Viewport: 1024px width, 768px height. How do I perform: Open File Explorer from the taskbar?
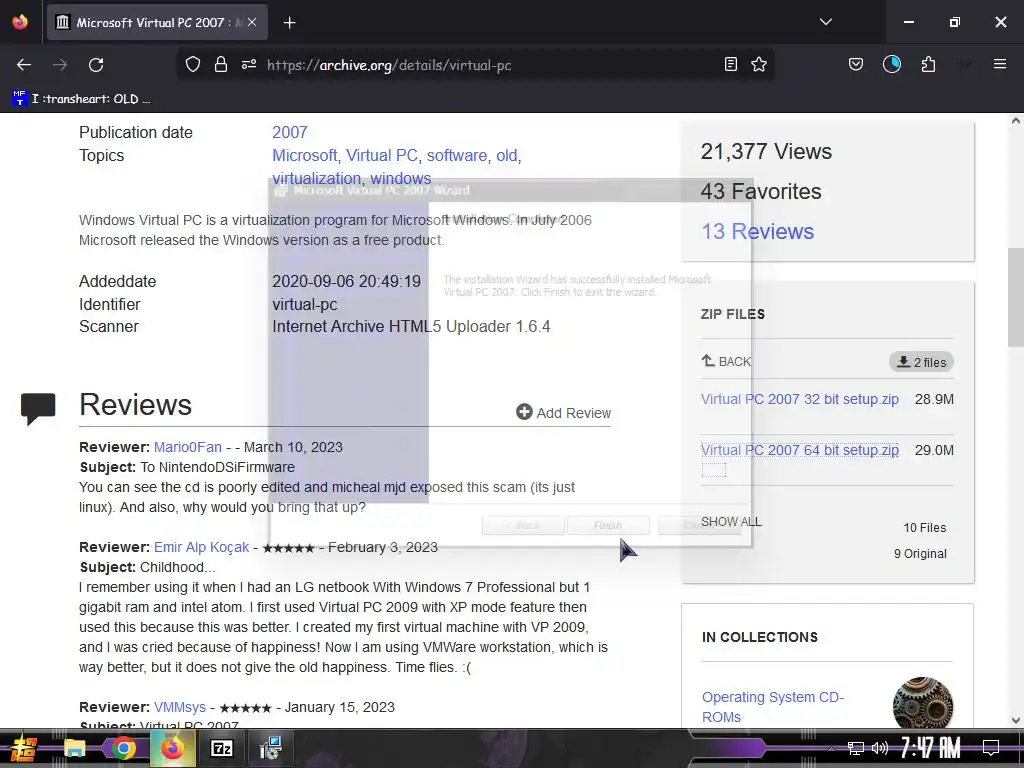[74, 748]
